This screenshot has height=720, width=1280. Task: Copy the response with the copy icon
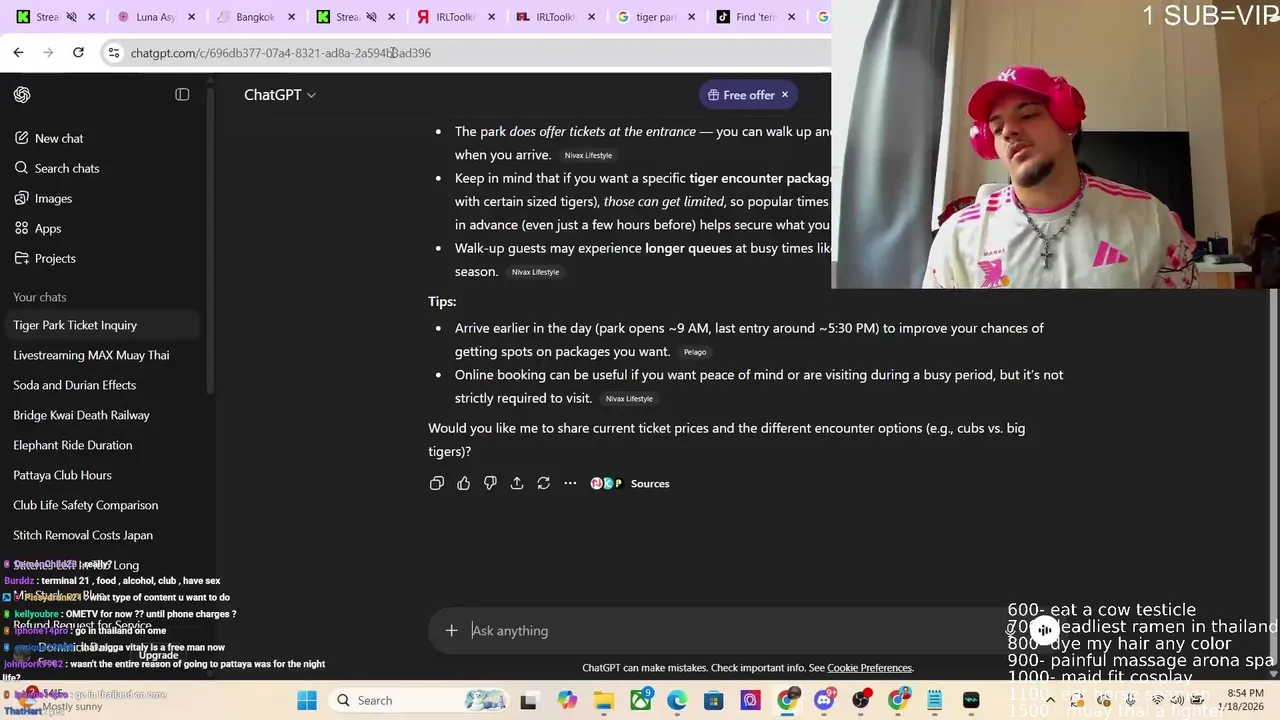coord(437,483)
